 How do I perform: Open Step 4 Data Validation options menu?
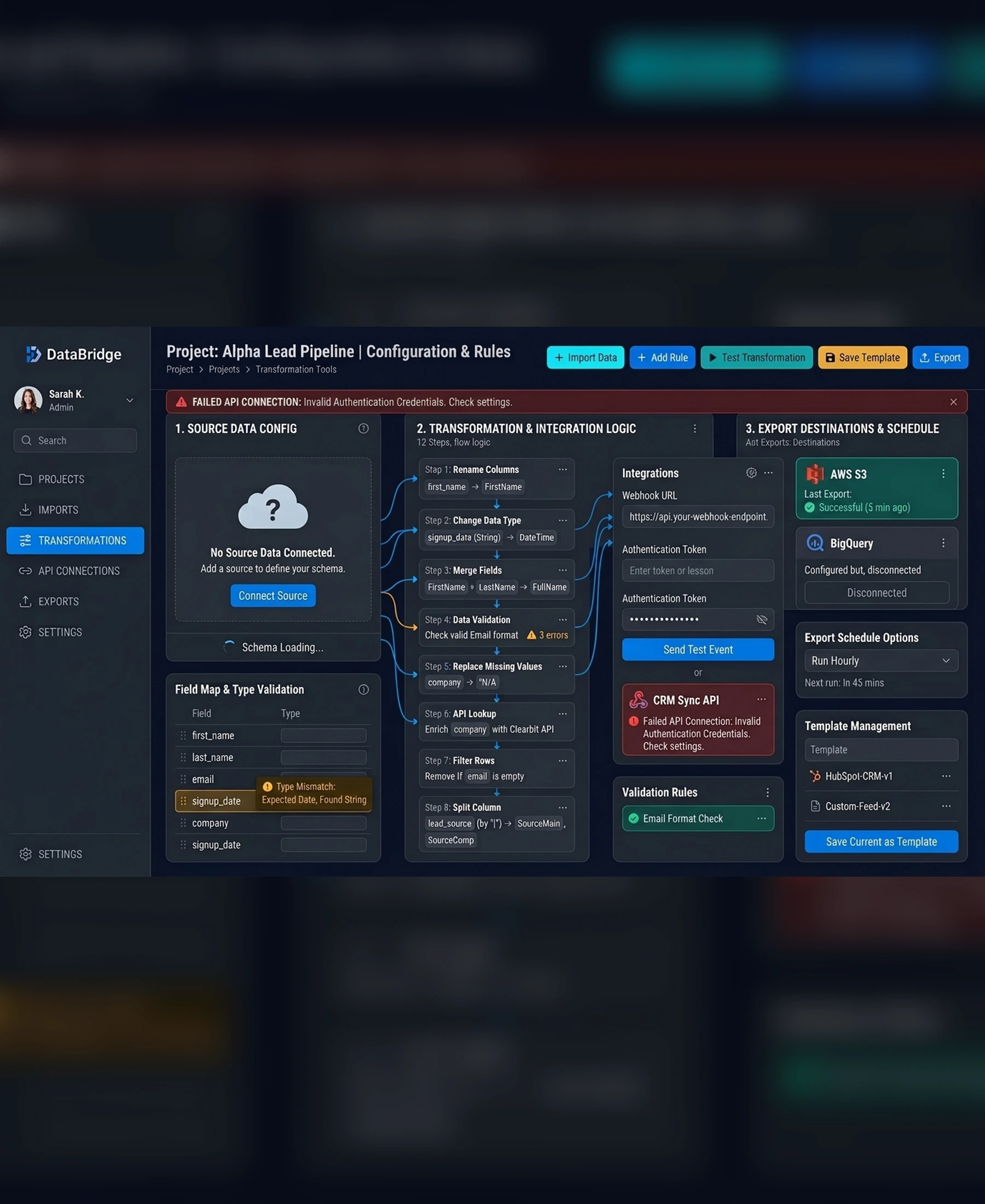(x=563, y=620)
